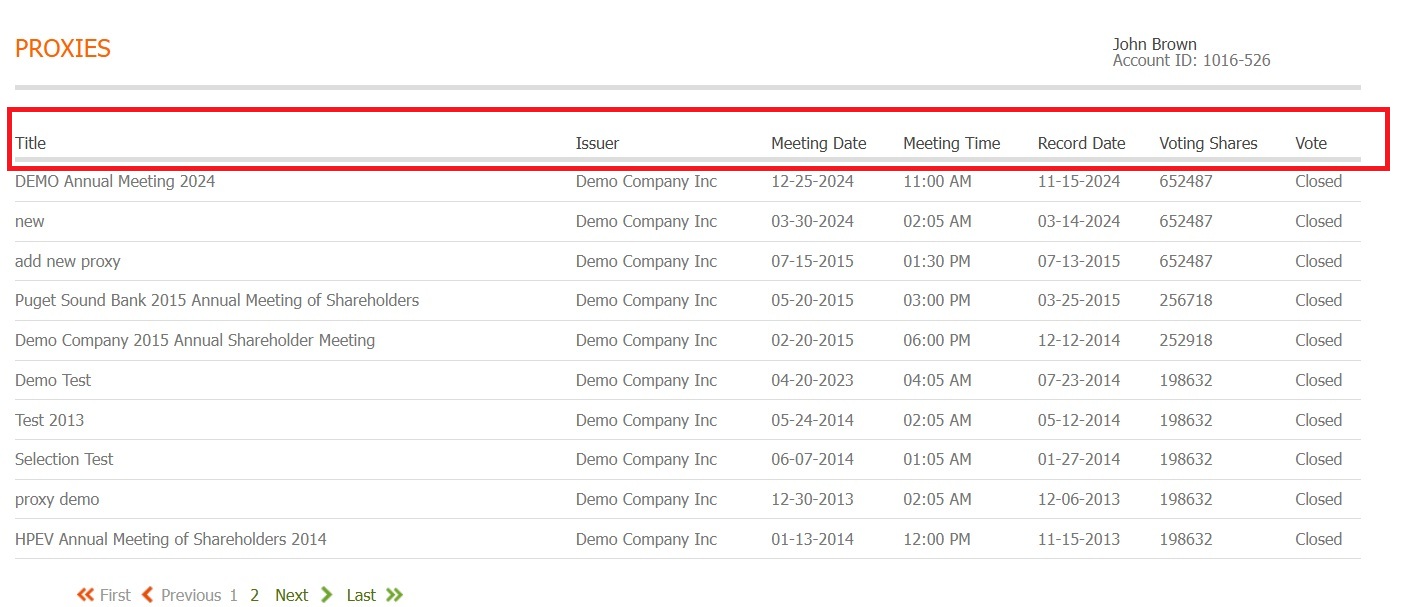Click the John Brown account name
Screen dimensions: 1410x607
point(1154,44)
